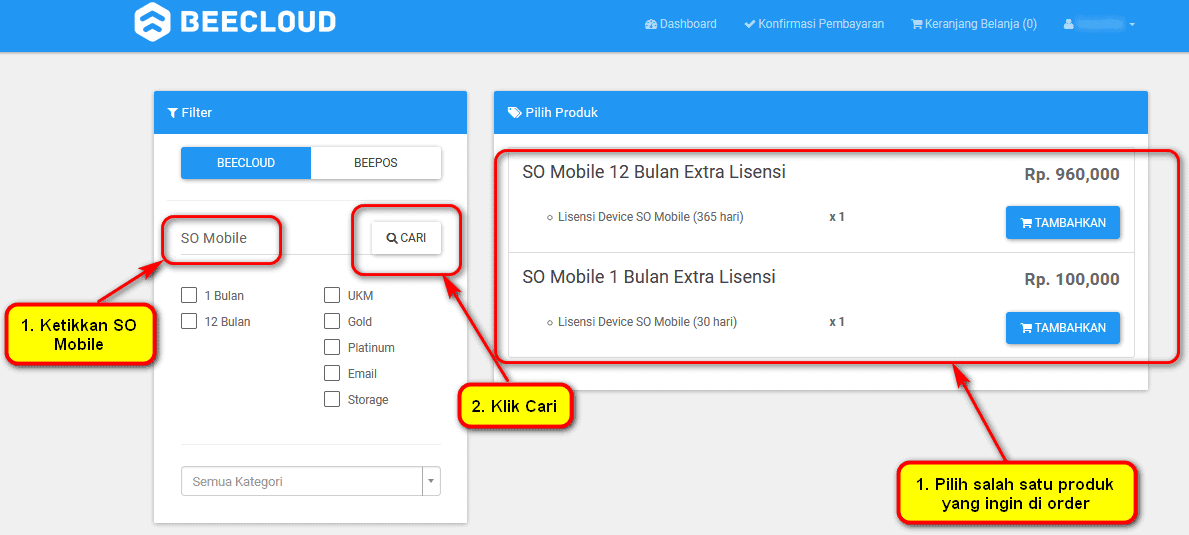Screen dimensions: 1189x535
Task: Click the BeeCloud logo
Action: (235, 20)
